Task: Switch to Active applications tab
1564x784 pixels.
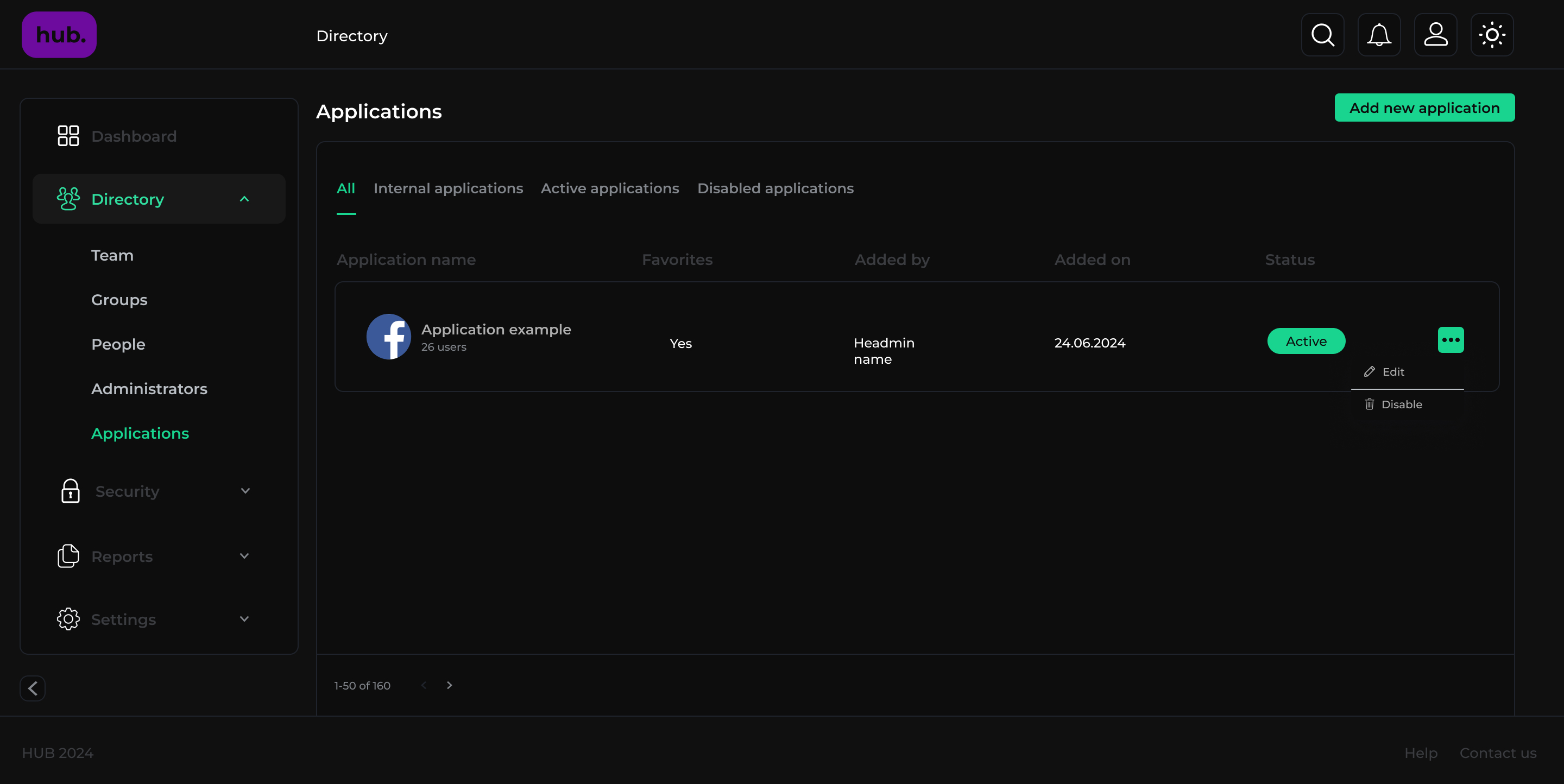Action: [609, 189]
